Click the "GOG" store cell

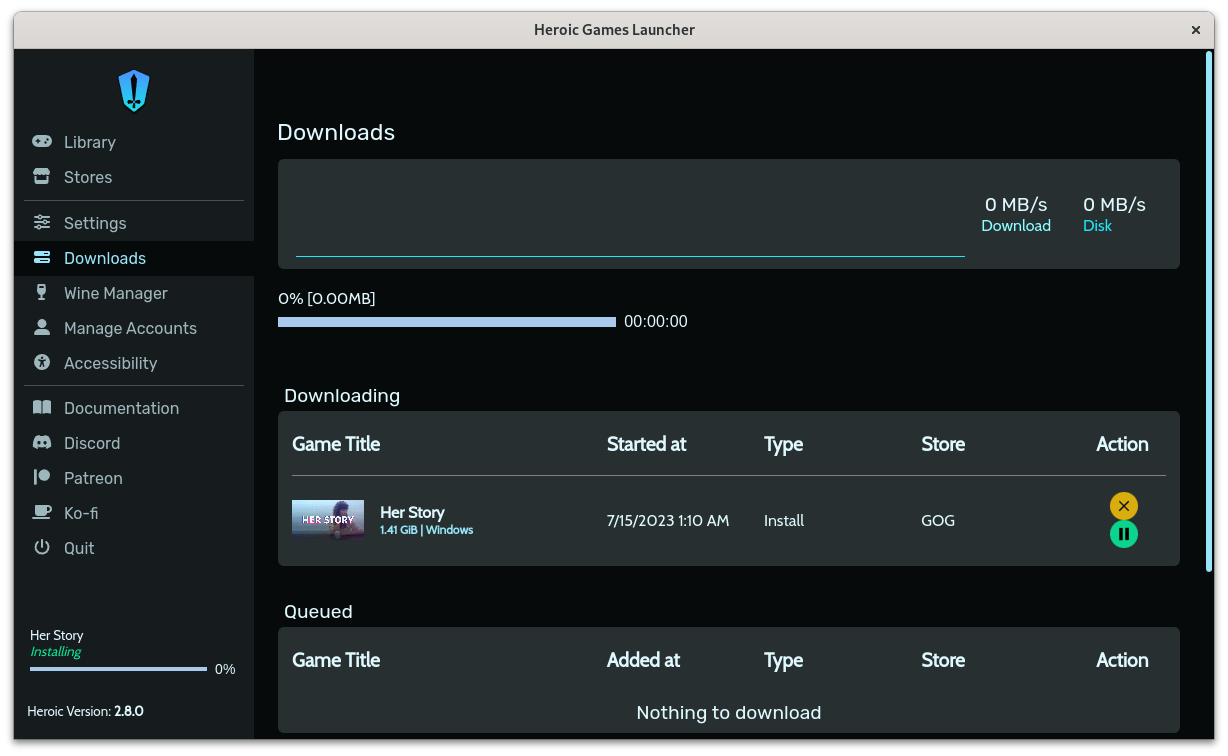tap(938, 521)
